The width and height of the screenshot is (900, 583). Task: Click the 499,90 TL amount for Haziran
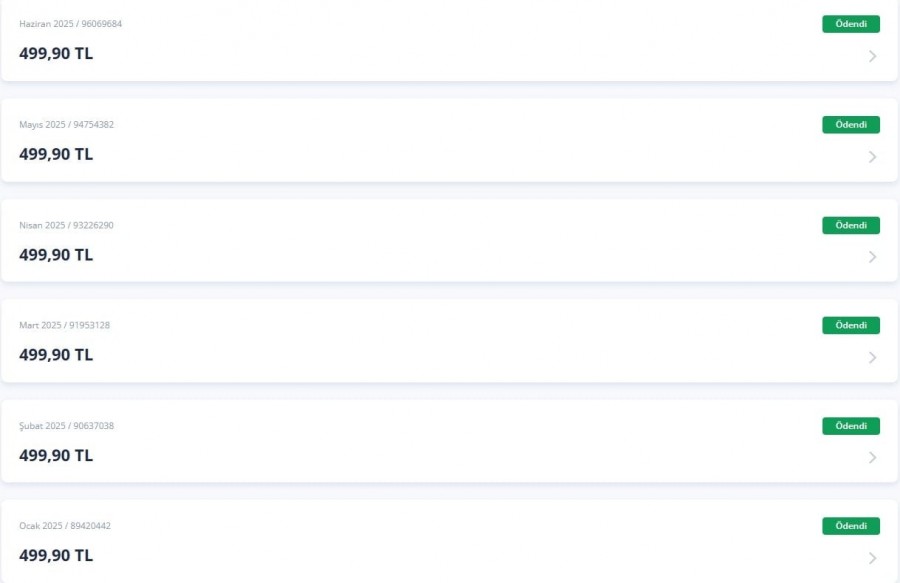[56, 53]
